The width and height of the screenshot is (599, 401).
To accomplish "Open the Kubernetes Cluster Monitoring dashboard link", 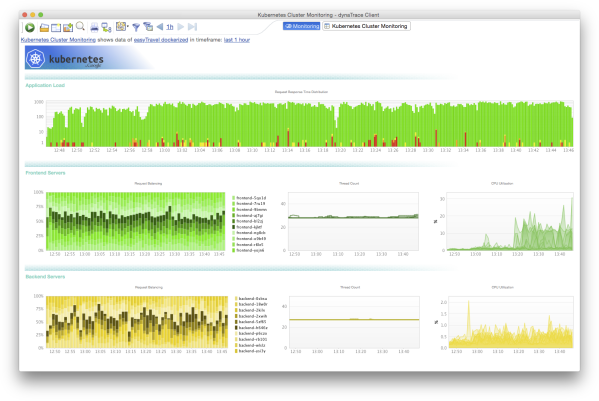I will pyautogui.click(x=58, y=40).
